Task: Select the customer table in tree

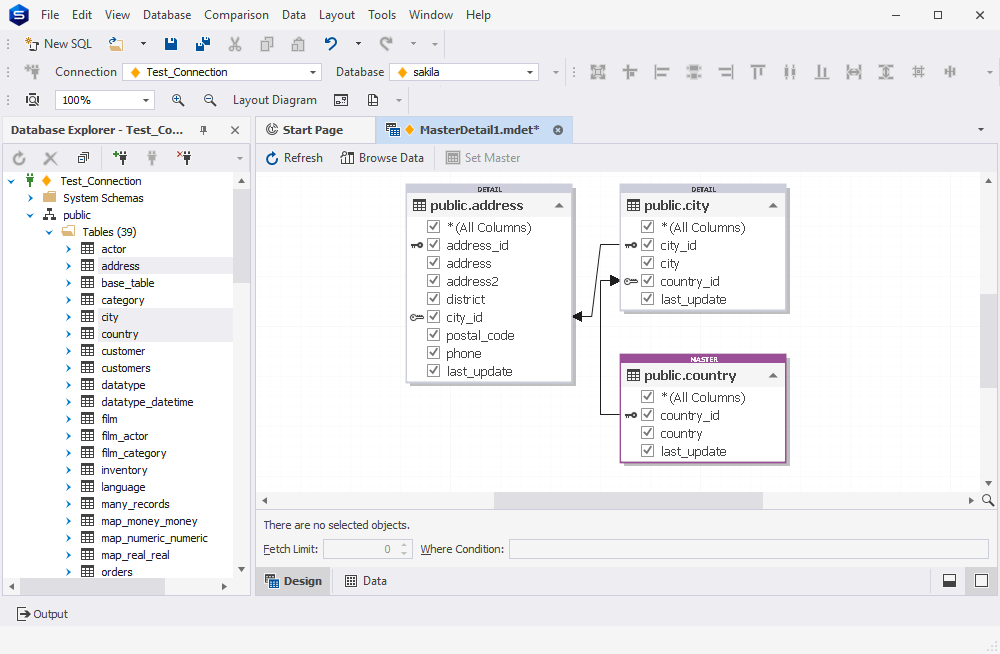Action: click(123, 351)
